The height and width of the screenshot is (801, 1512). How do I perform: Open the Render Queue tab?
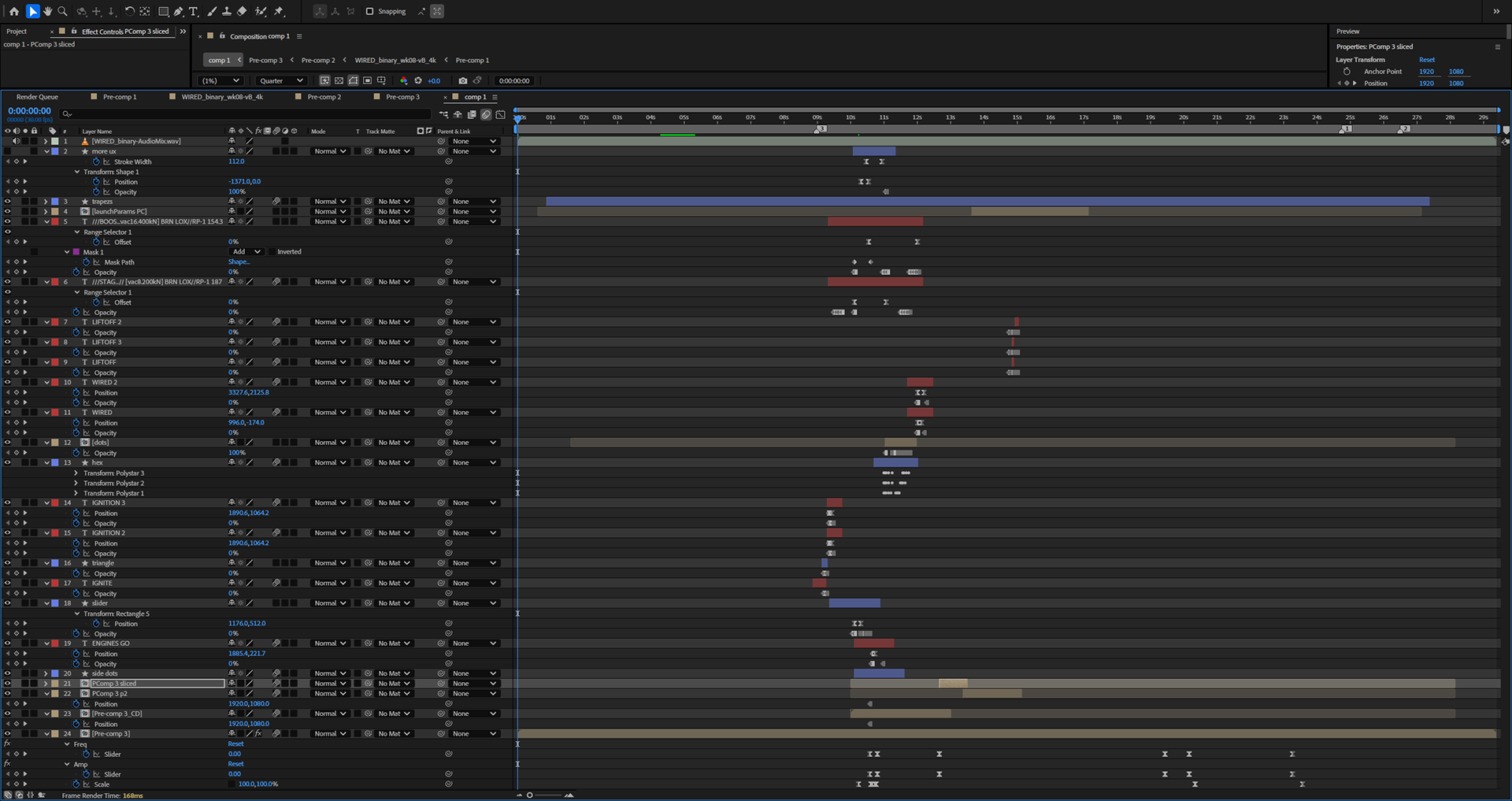(37, 97)
